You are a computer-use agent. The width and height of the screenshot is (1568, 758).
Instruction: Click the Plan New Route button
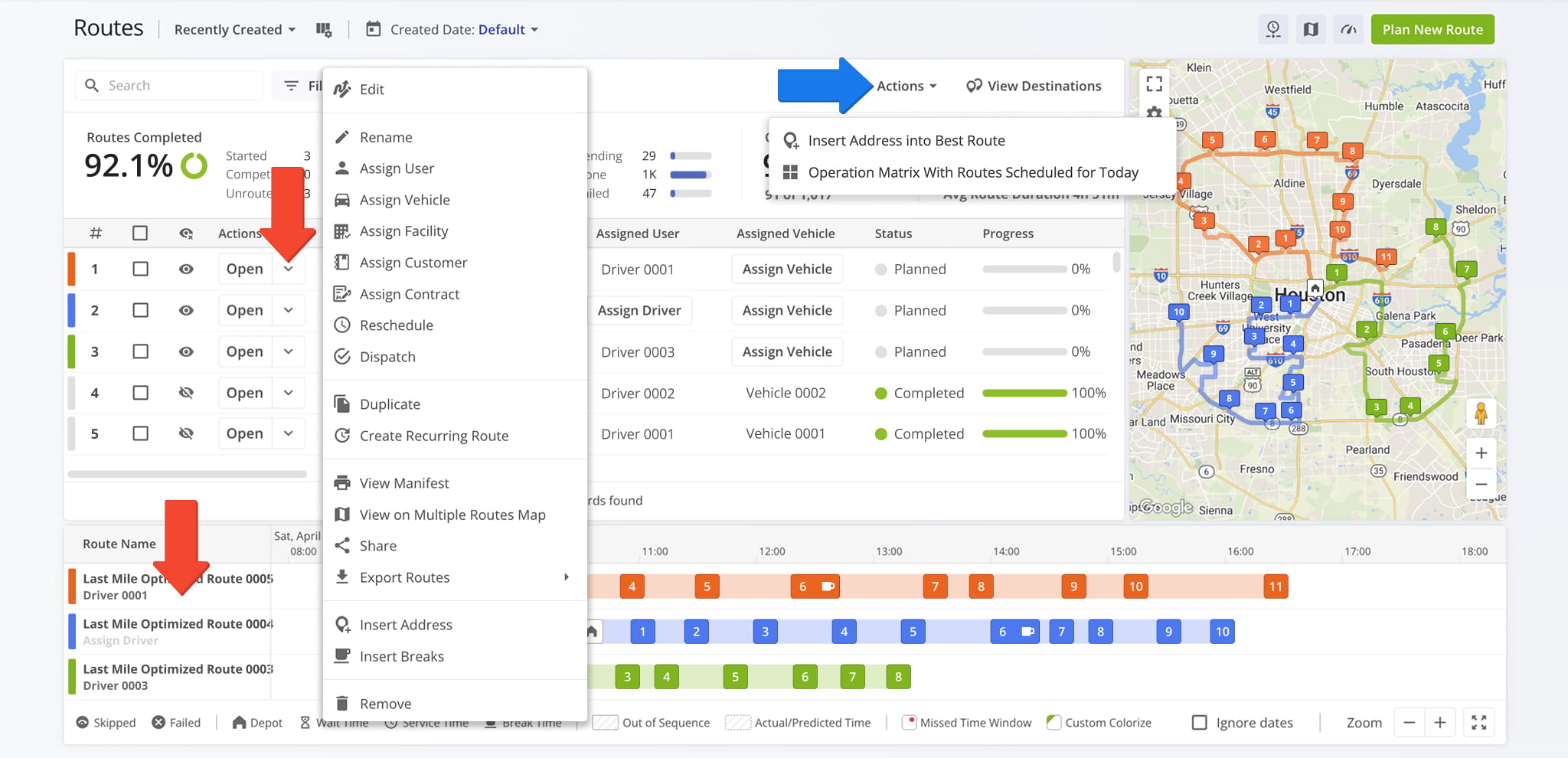coord(1432,29)
